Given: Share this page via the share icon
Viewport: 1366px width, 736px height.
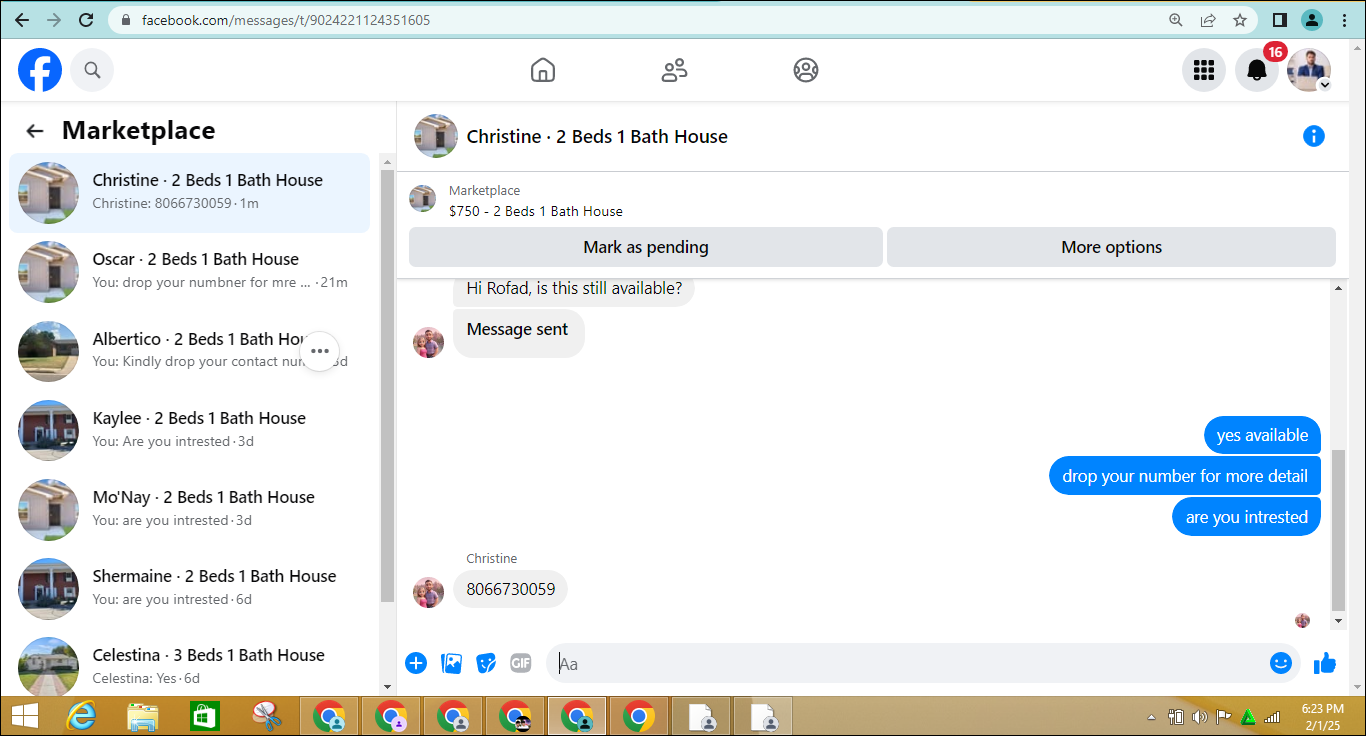Looking at the screenshot, I should 1208,20.
